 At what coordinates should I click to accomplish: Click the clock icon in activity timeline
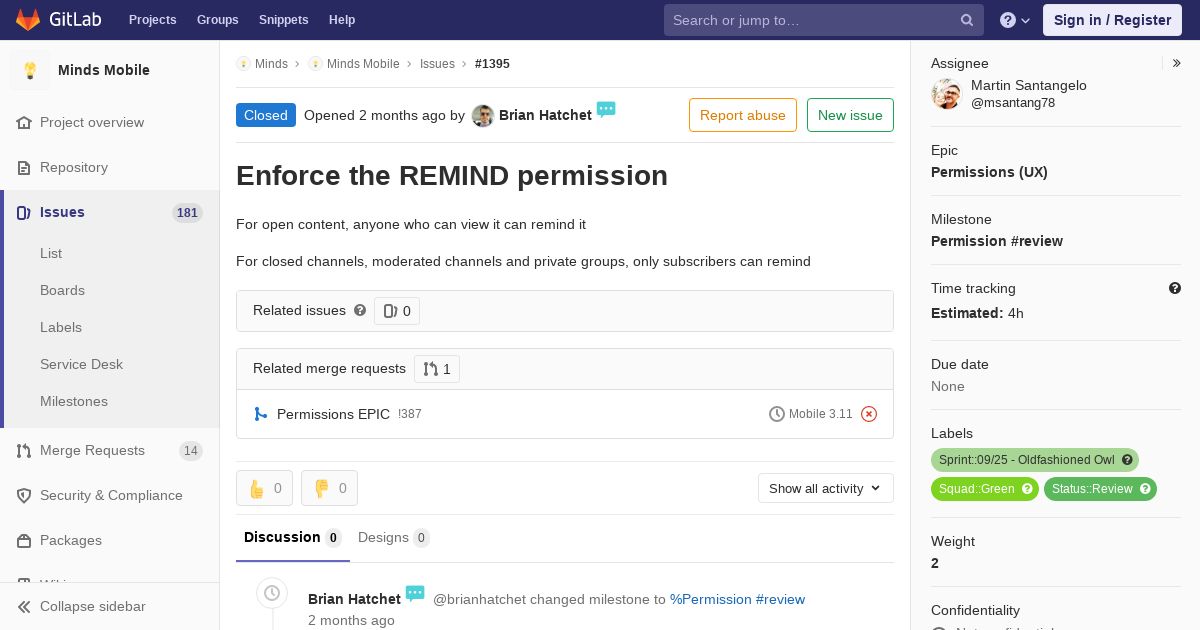coord(272,594)
